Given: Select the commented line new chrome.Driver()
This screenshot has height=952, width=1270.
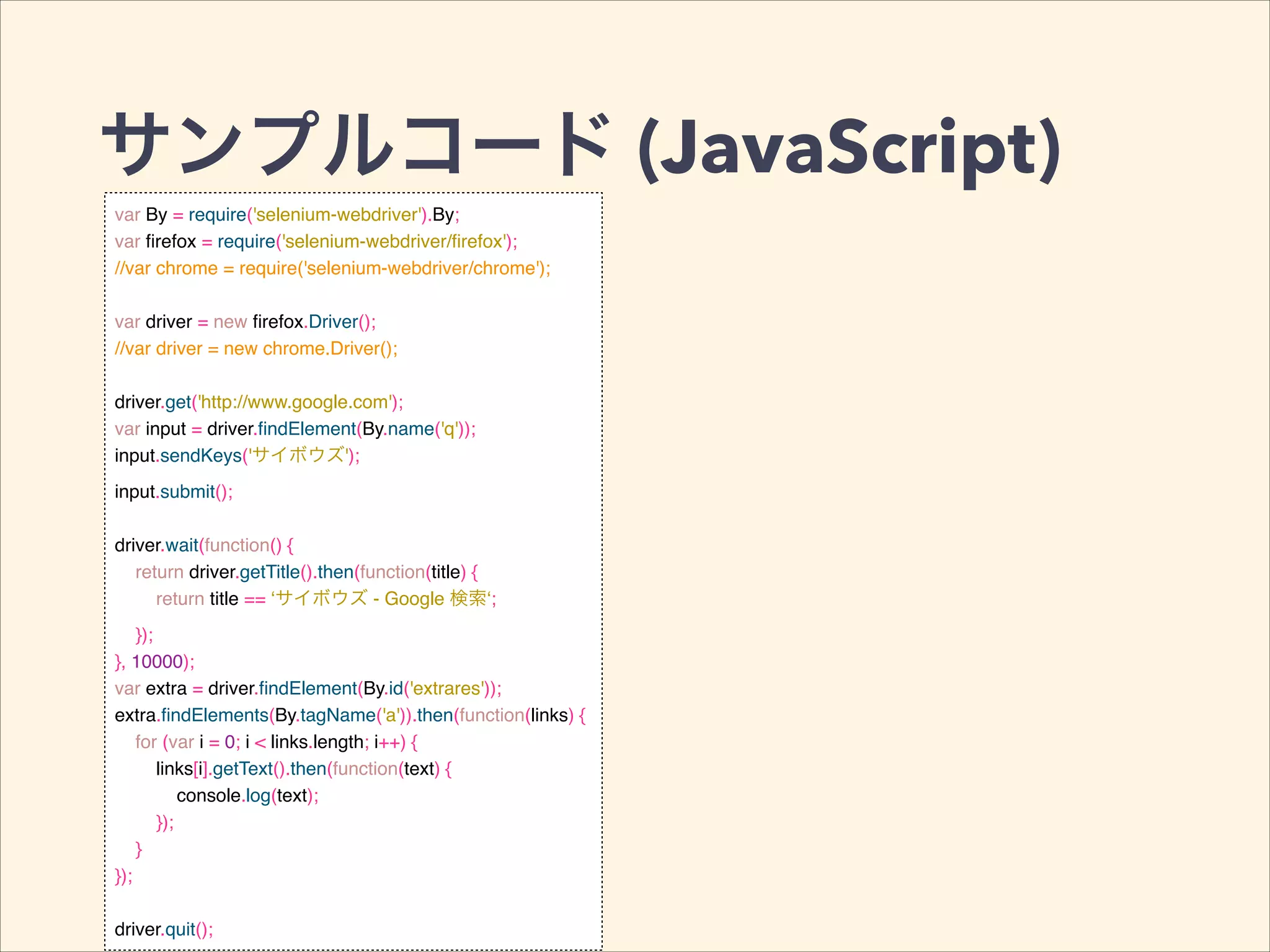Looking at the screenshot, I should pyautogui.click(x=256, y=348).
